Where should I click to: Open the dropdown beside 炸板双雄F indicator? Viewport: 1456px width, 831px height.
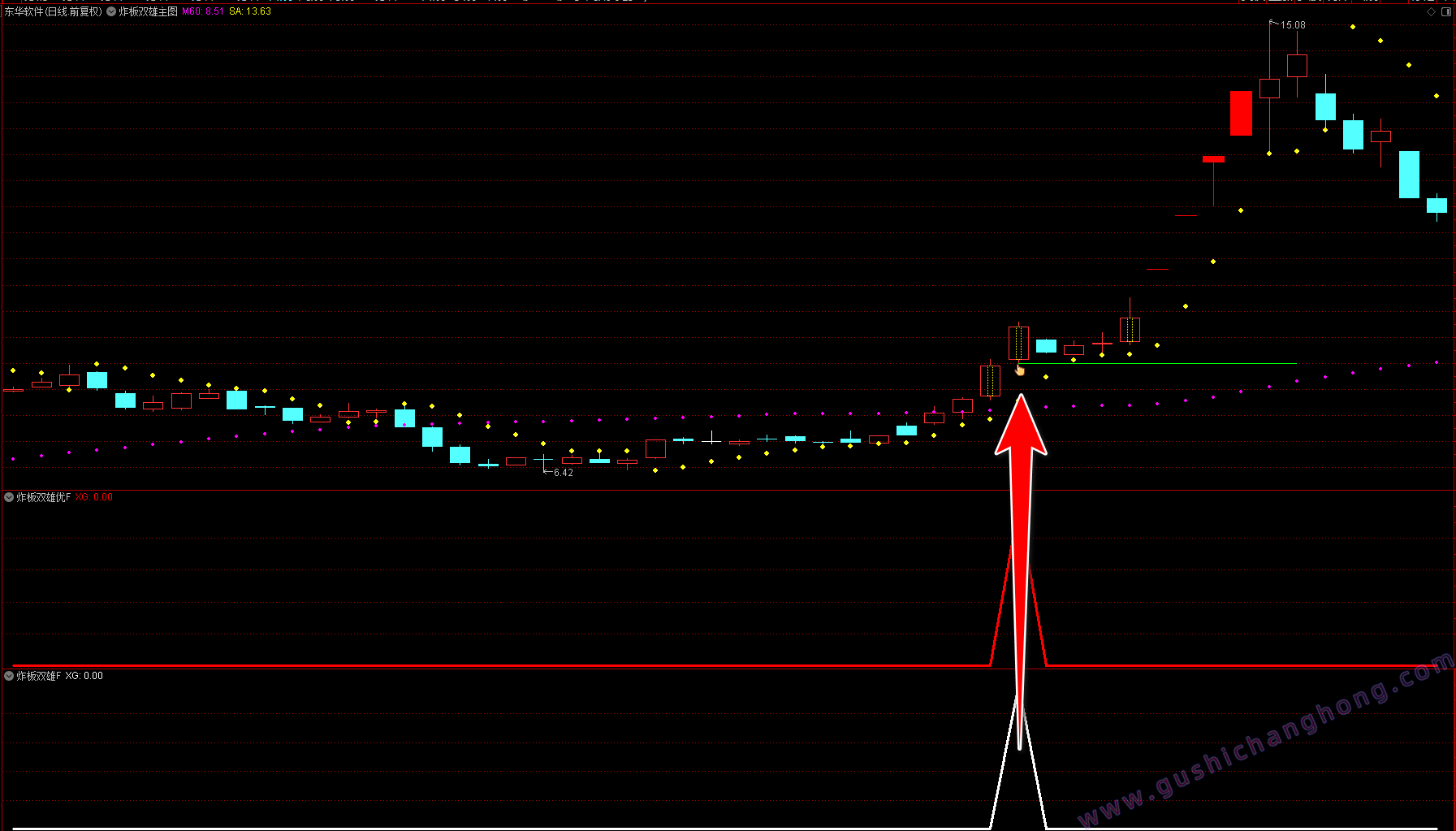[x=9, y=676]
